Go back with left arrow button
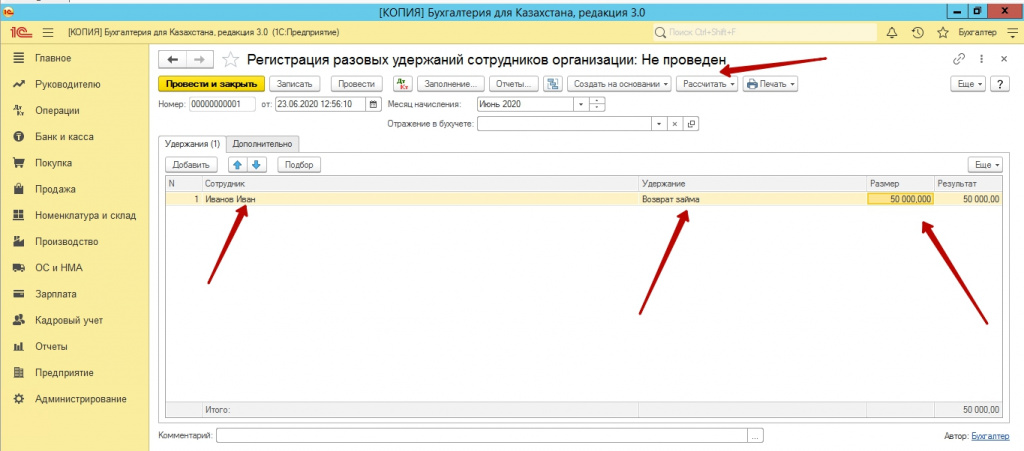 click(x=172, y=60)
